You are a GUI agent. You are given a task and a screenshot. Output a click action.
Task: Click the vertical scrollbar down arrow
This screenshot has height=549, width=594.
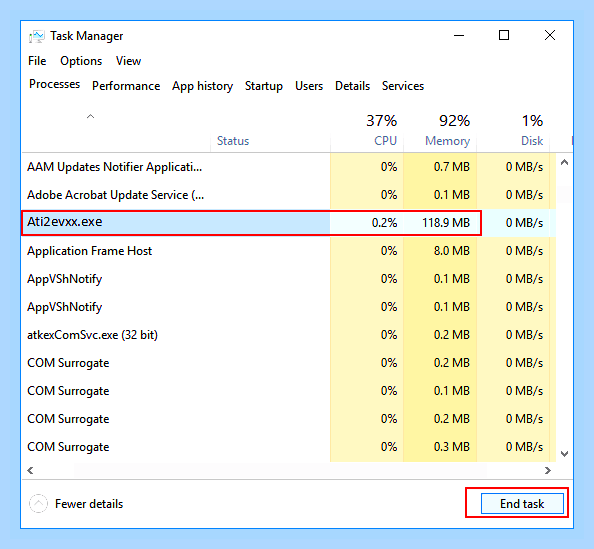[564, 454]
